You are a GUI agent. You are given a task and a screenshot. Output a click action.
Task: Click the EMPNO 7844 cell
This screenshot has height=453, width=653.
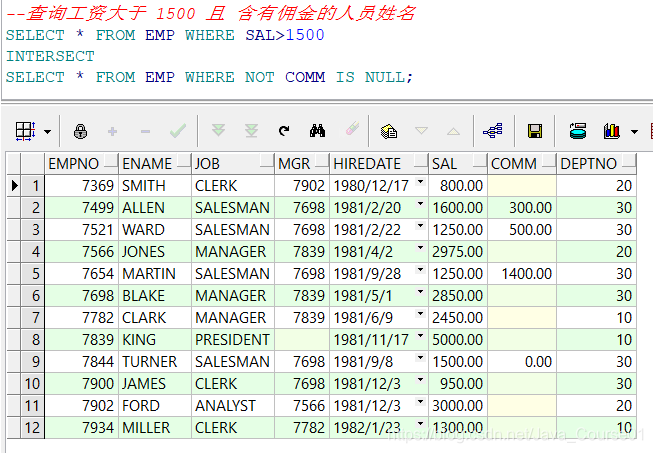[82, 362]
